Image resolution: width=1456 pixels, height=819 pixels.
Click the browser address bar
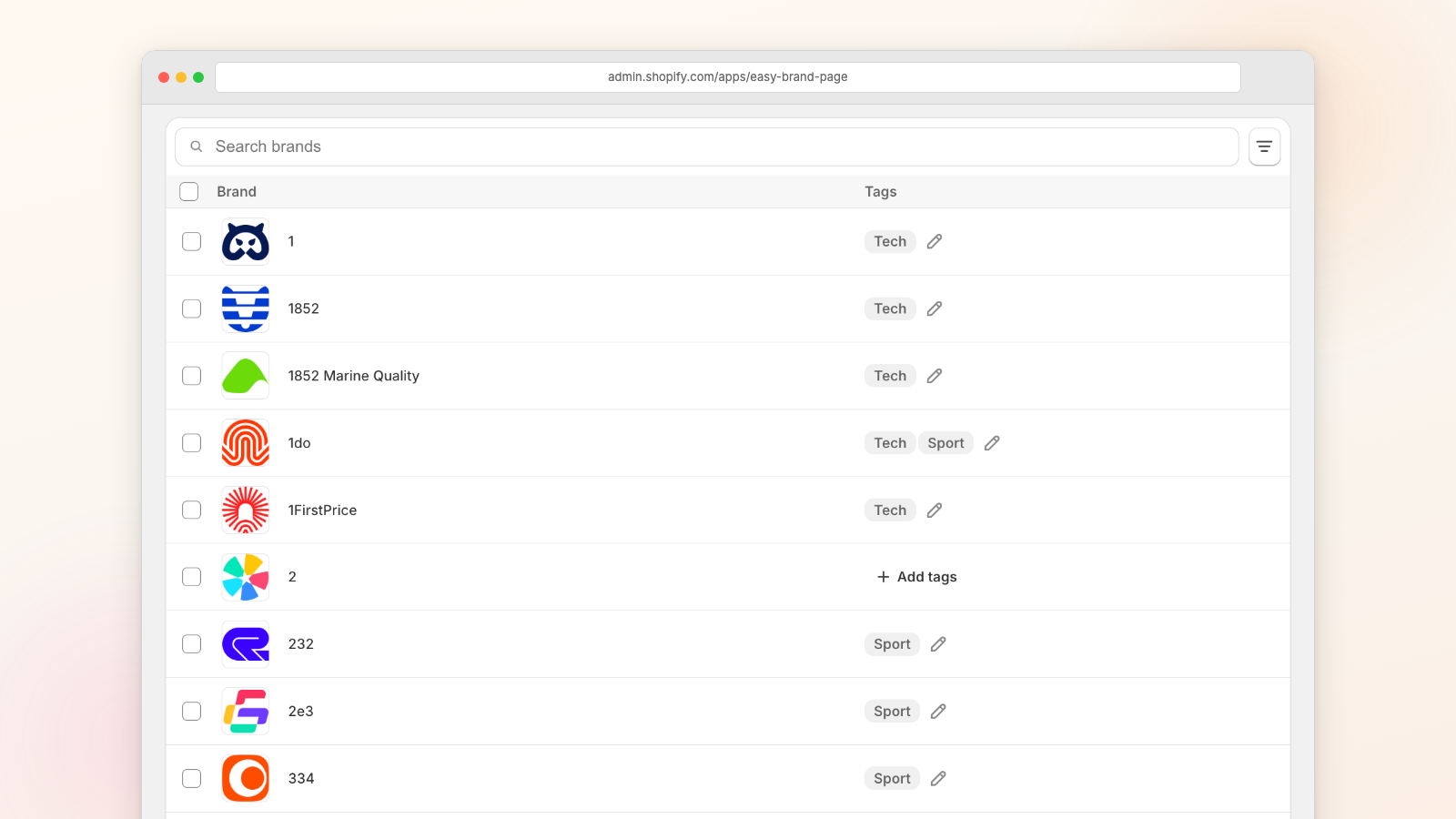728,77
